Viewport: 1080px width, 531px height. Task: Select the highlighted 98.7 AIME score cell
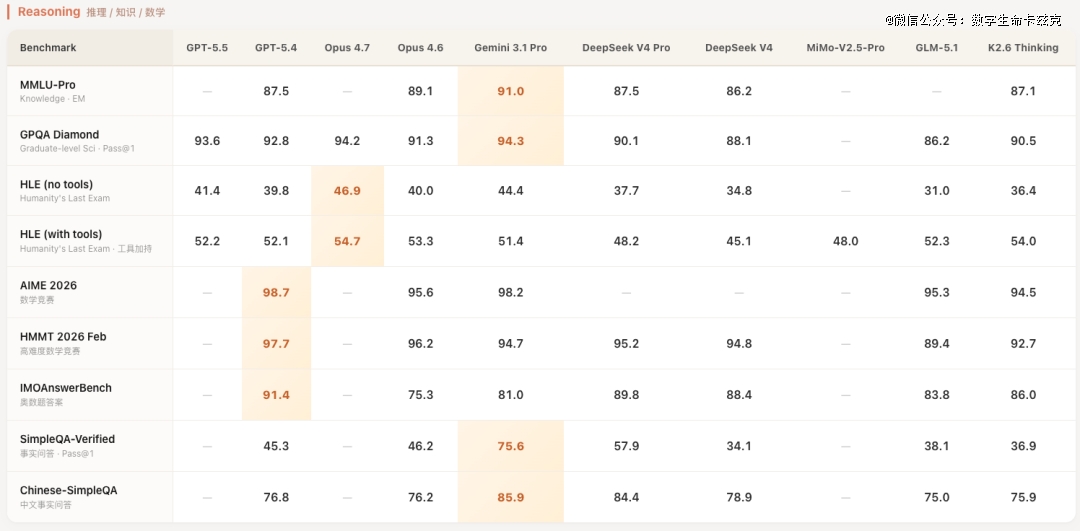click(276, 292)
